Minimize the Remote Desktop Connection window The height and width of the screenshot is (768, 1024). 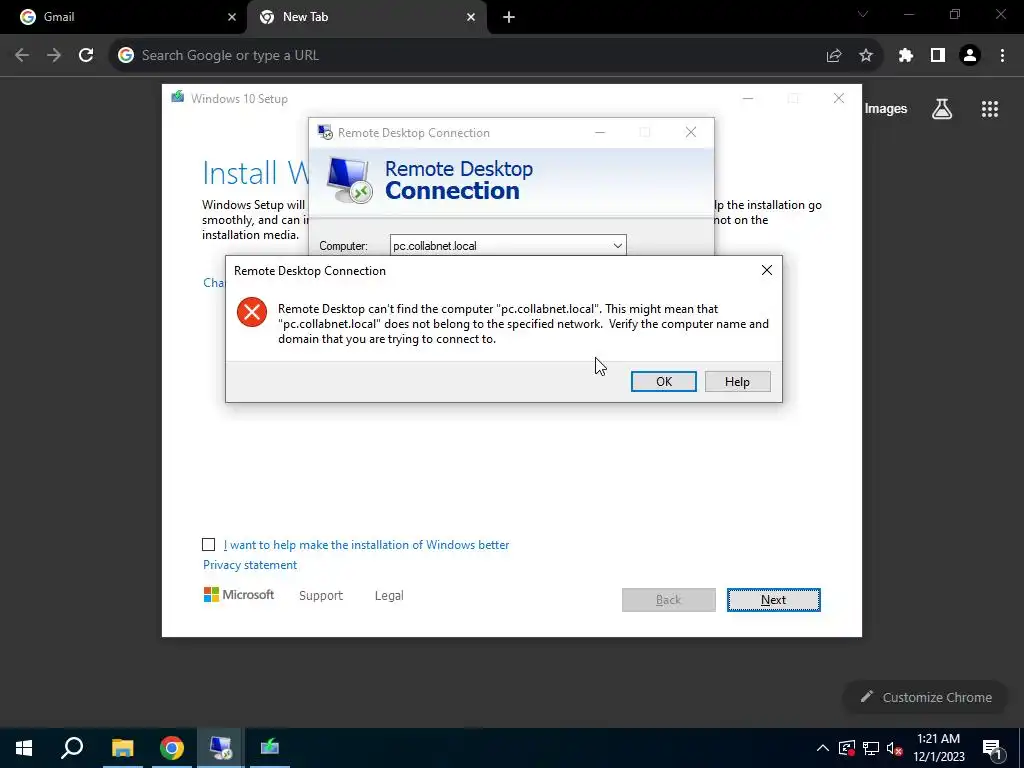[x=600, y=133]
